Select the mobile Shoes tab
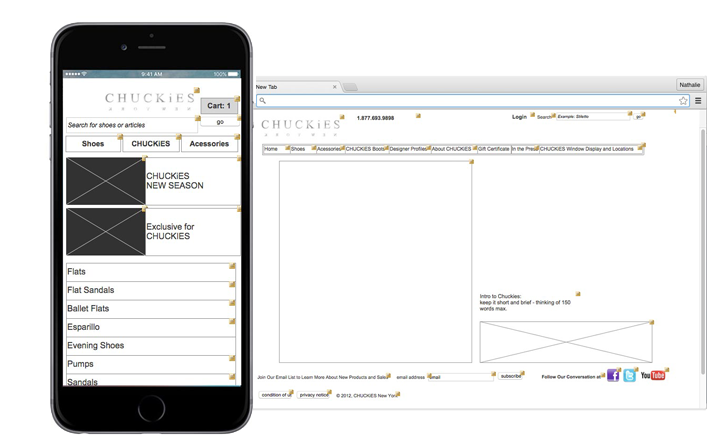The width and height of the screenshot is (724, 442). (x=93, y=144)
